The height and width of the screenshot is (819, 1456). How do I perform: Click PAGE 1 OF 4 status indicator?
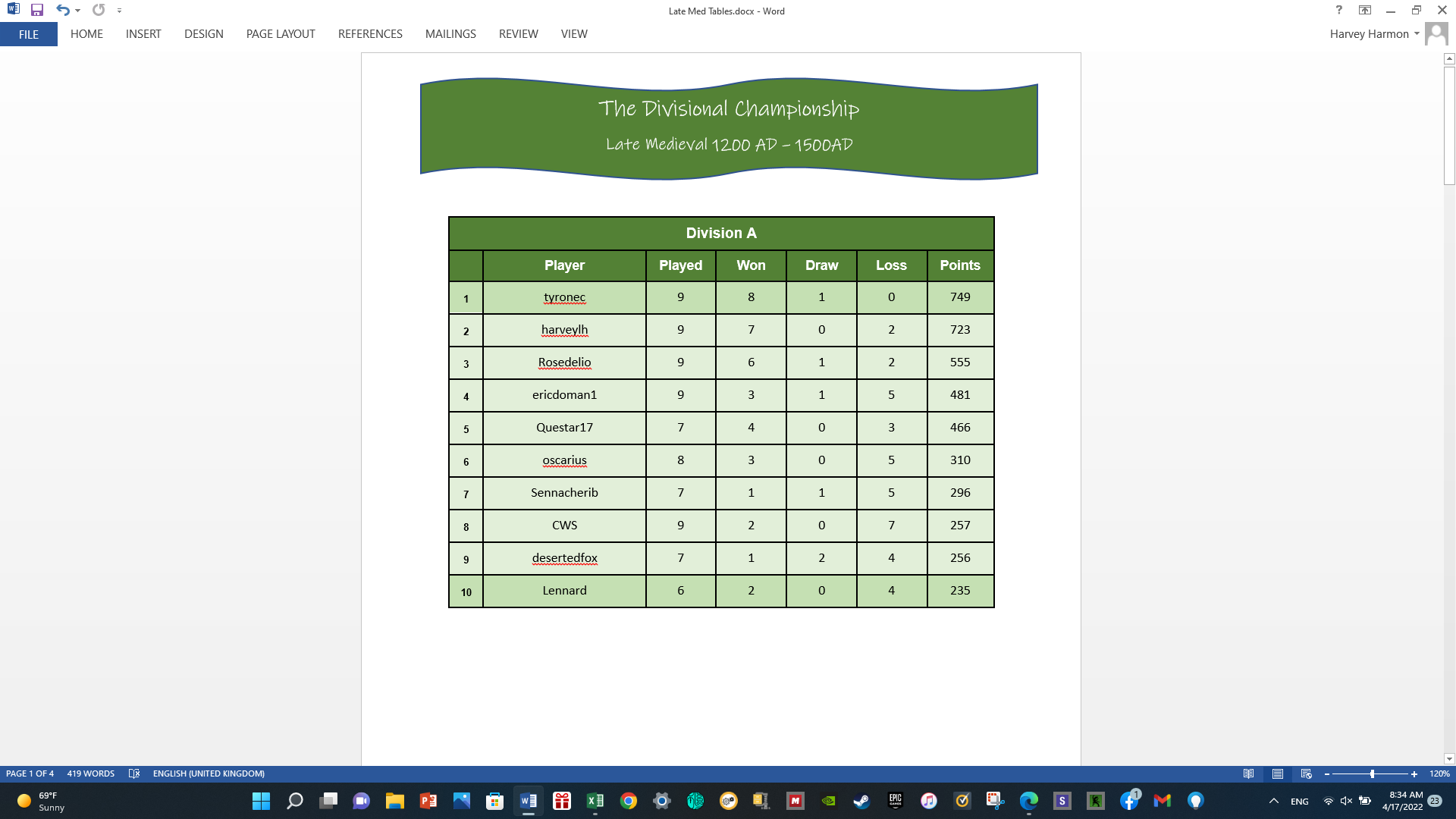pyautogui.click(x=29, y=773)
